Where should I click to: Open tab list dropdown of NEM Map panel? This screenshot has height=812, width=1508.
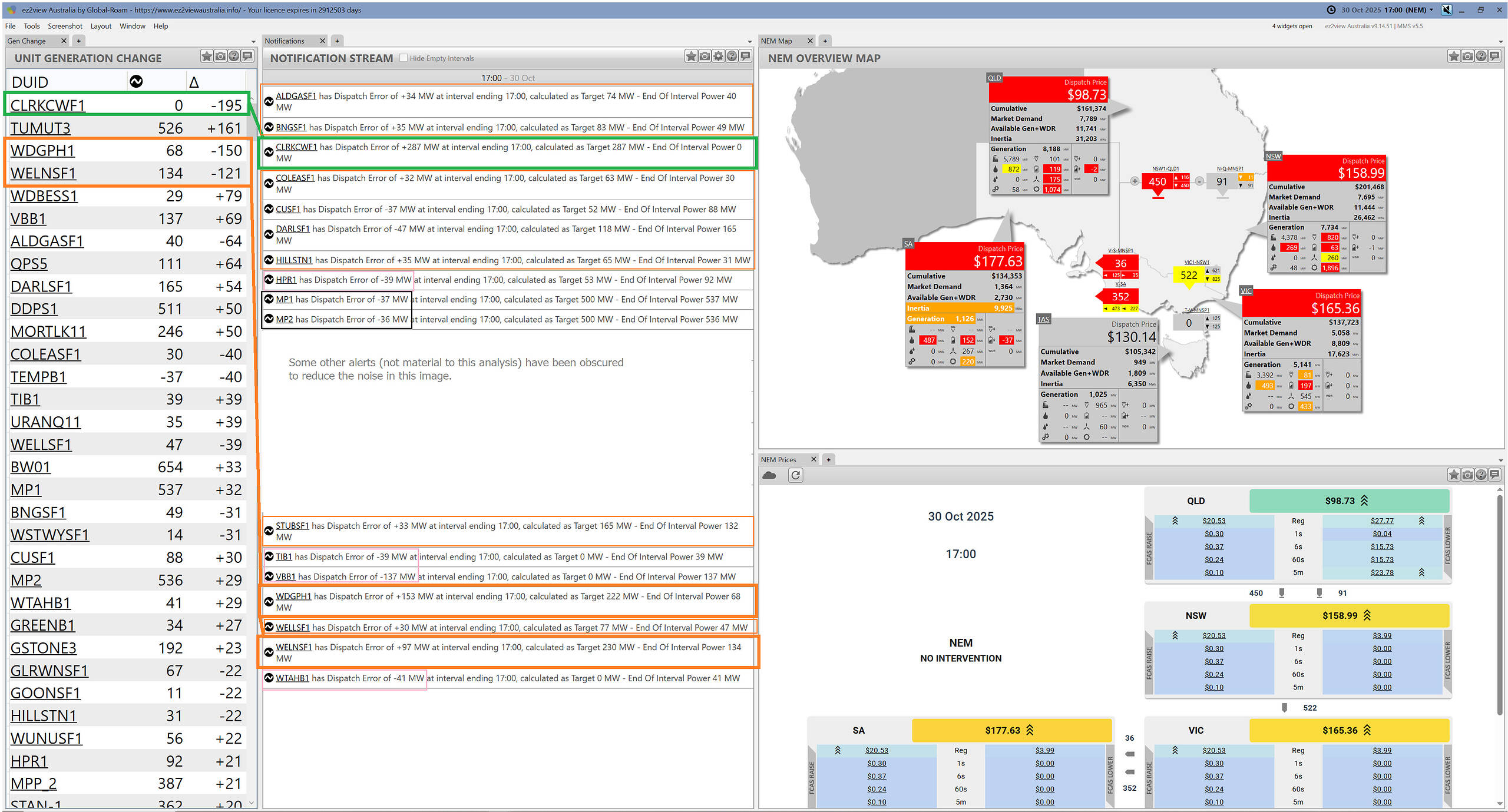tap(1500, 42)
